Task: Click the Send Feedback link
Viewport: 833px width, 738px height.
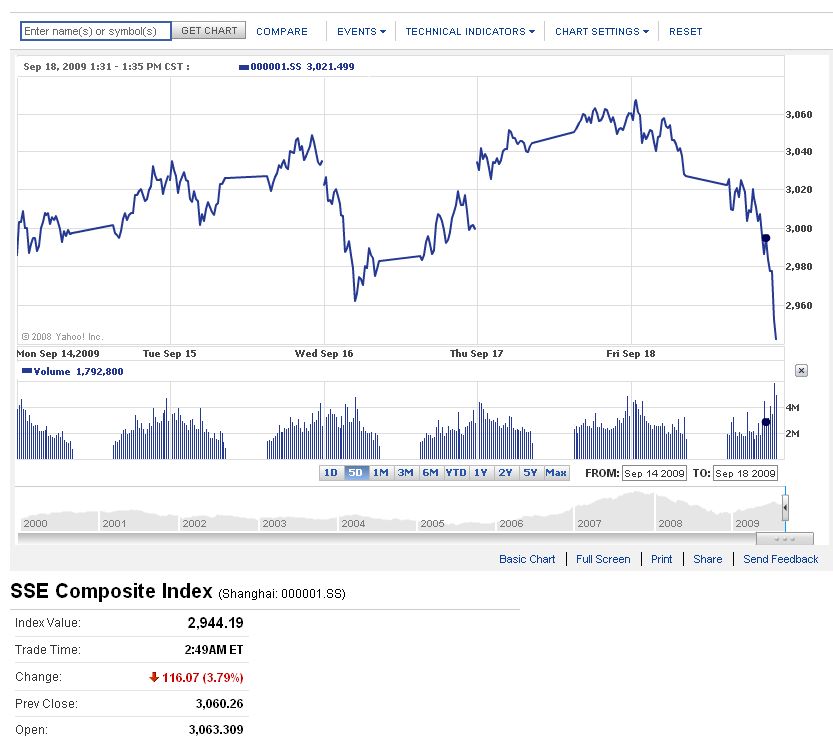Action: tap(780, 559)
